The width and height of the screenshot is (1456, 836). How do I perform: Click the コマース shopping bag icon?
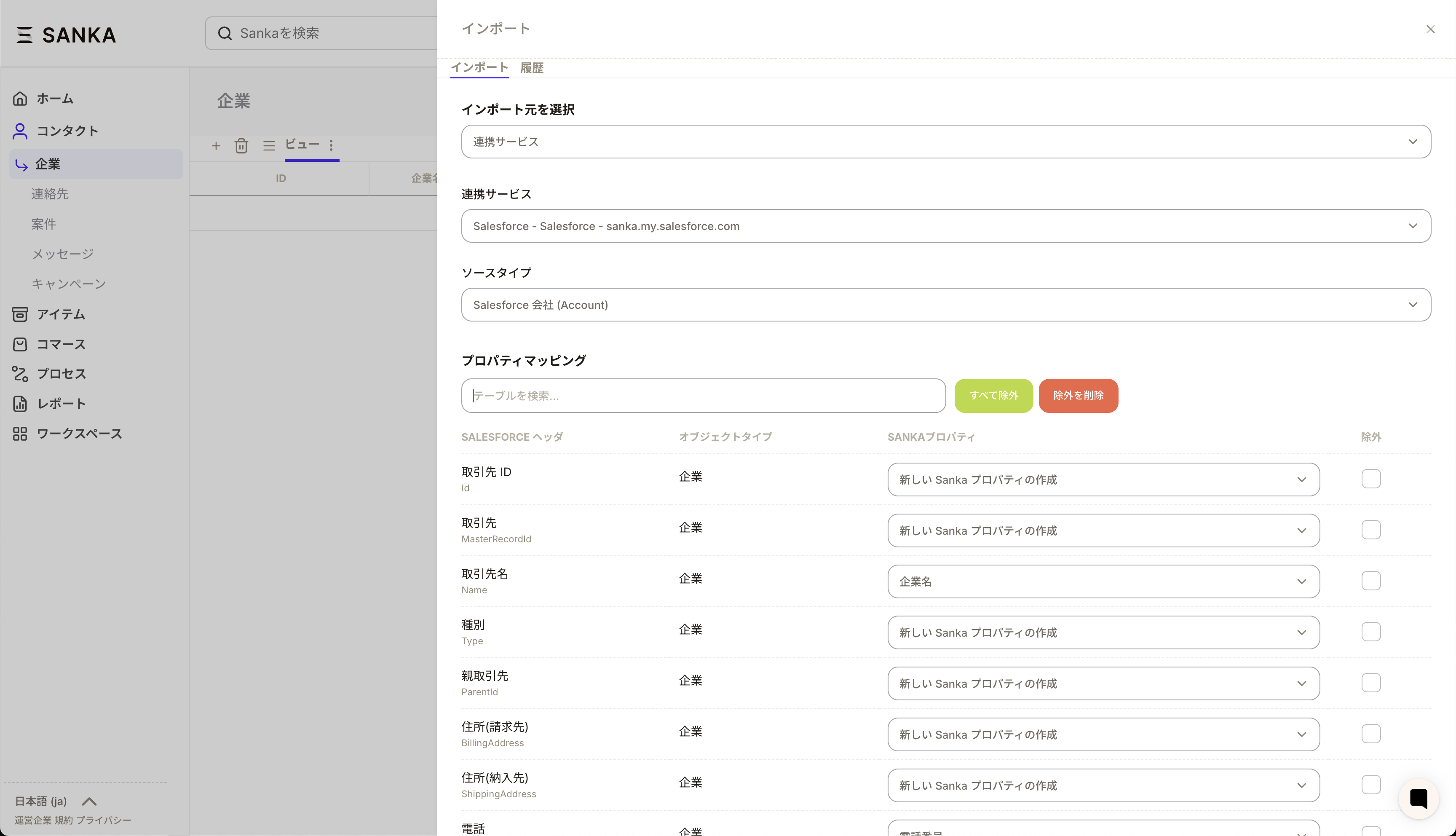(20, 344)
